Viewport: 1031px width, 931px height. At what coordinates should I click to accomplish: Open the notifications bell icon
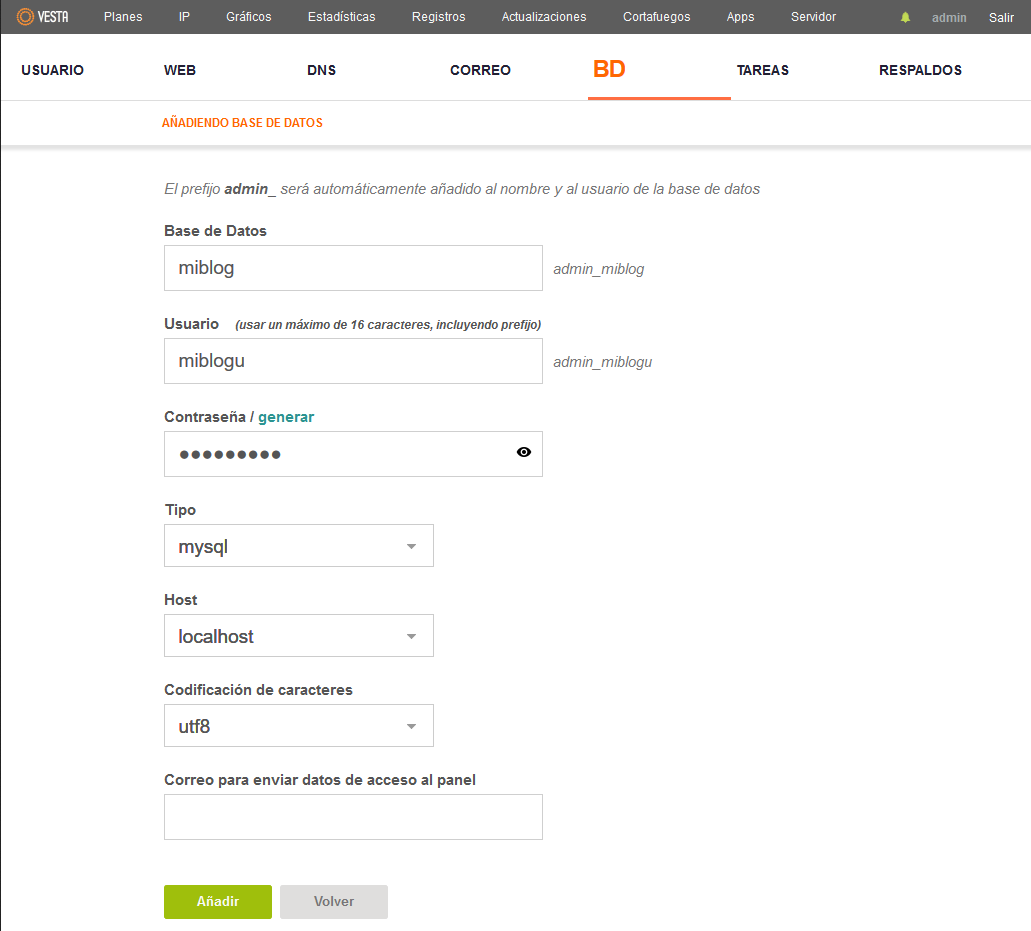[905, 17]
